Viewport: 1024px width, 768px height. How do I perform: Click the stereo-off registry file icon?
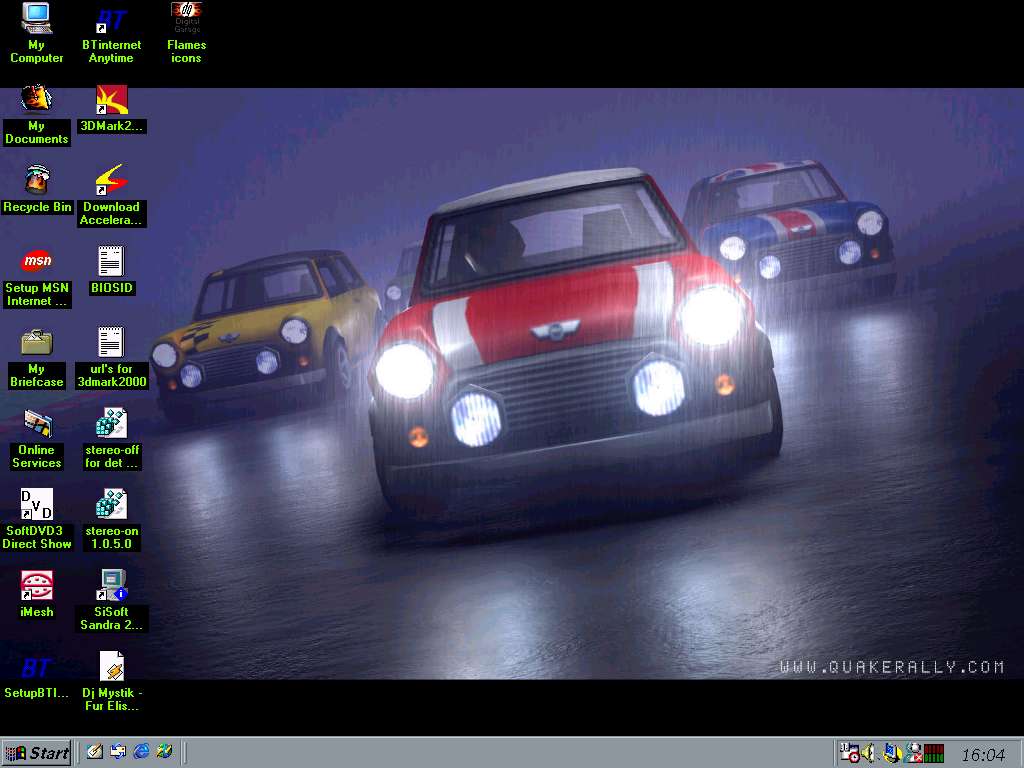tap(111, 424)
